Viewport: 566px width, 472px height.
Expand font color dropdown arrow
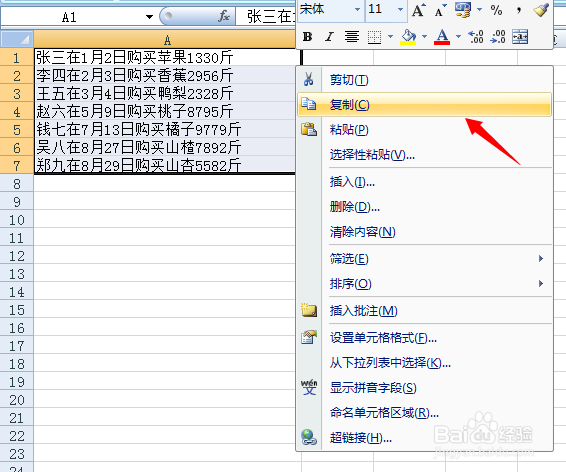point(458,36)
